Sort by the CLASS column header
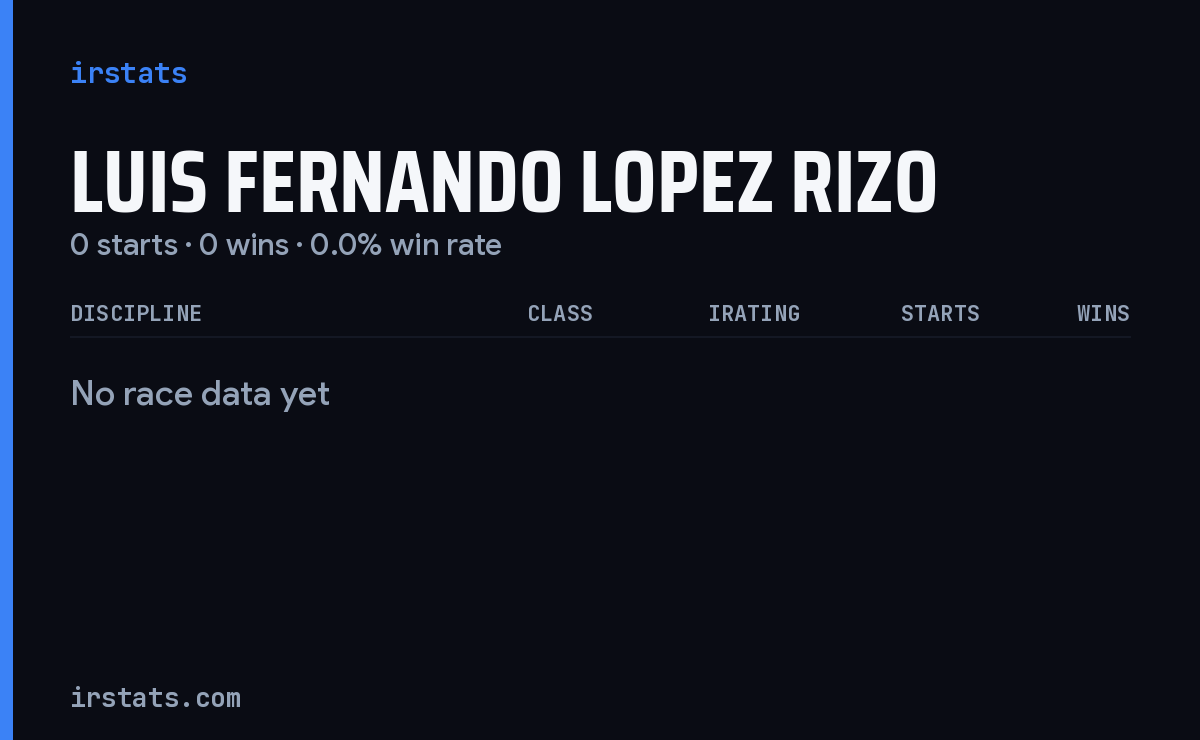The height and width of the screenshot is (740, 1200). coord(560,313)
